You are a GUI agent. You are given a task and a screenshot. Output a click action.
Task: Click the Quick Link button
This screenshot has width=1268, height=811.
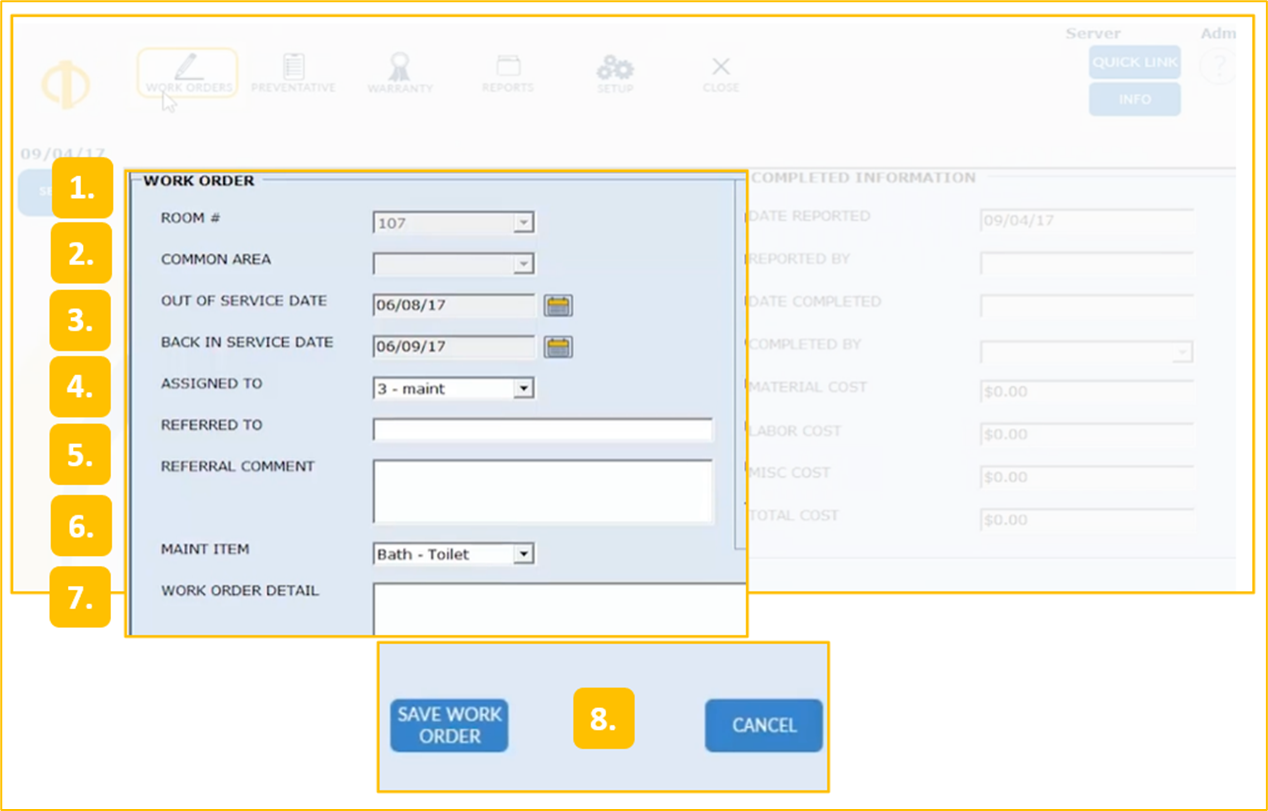pos(1134,62)
